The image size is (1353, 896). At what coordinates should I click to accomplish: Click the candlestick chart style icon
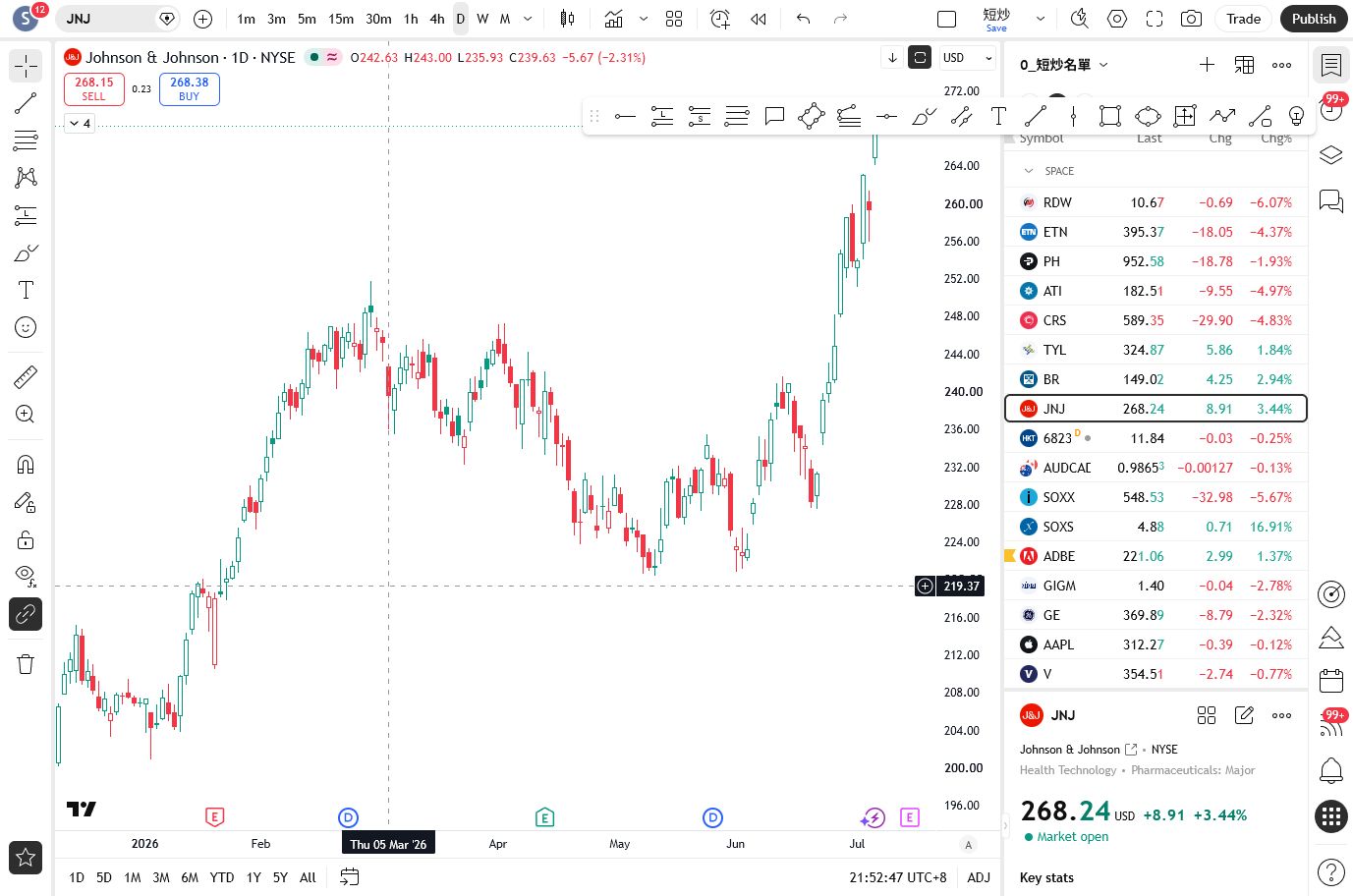tap(567, 19)
